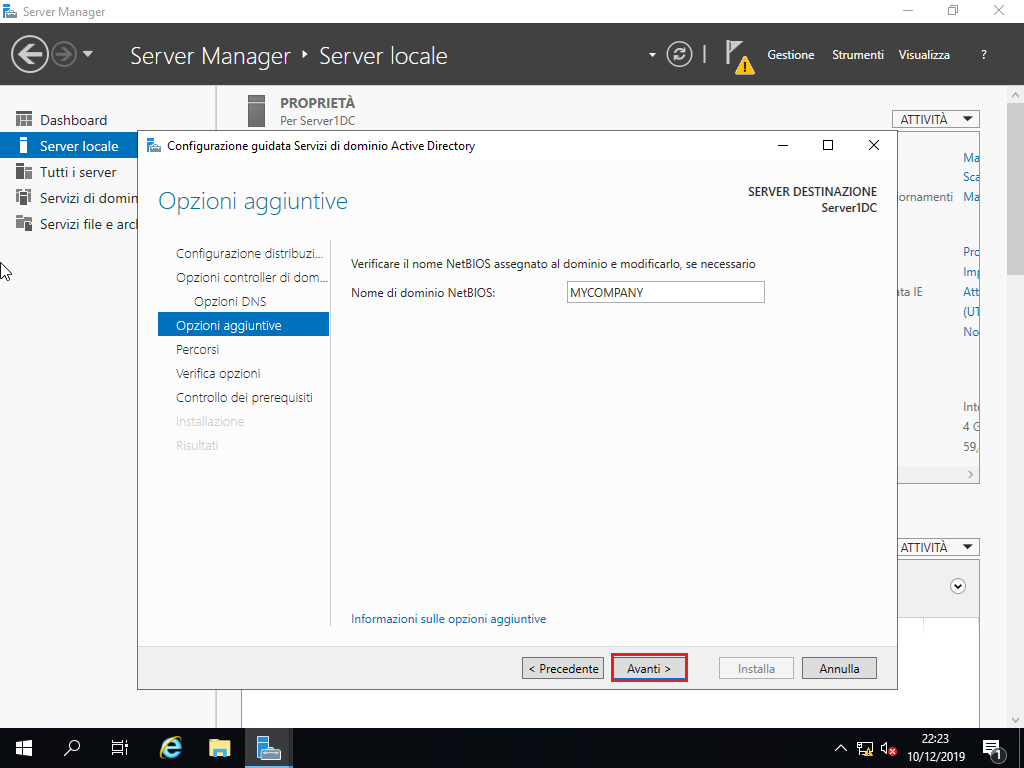Expand the upper ATTIVITÀ dropdown
Screen dimensions: 1024x768
936,120
